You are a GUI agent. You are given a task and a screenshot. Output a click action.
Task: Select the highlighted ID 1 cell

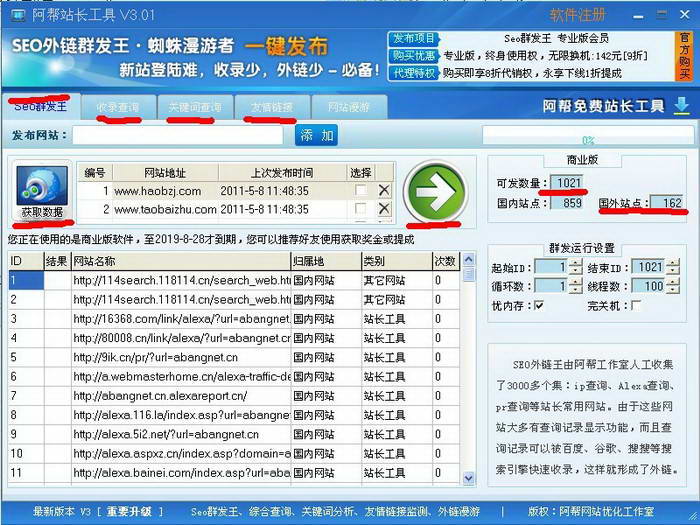point(26,280)
